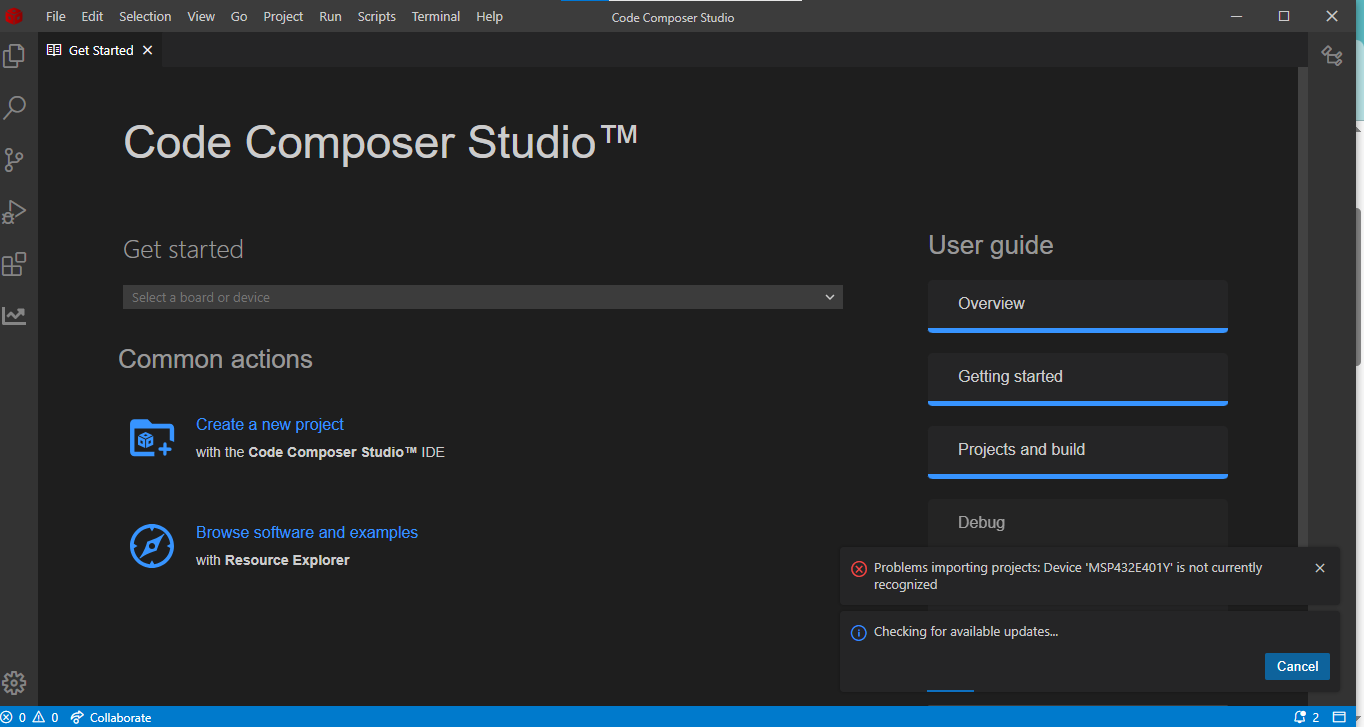The width and height of the screenshot is (1364, 727).
Task: Click the errors count in status bar
Action: coord(14,717)
